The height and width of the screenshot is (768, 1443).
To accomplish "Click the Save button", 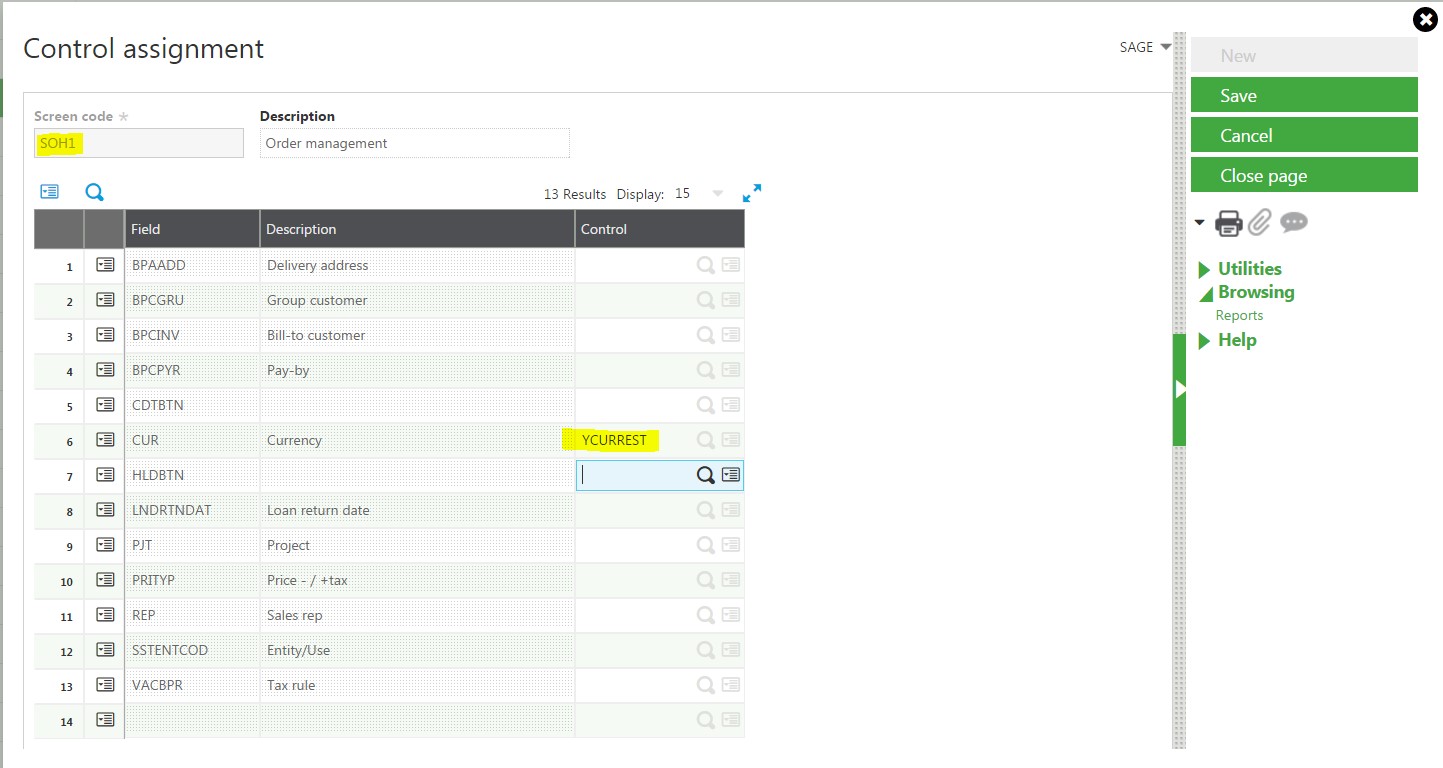I will (1304, 95).
